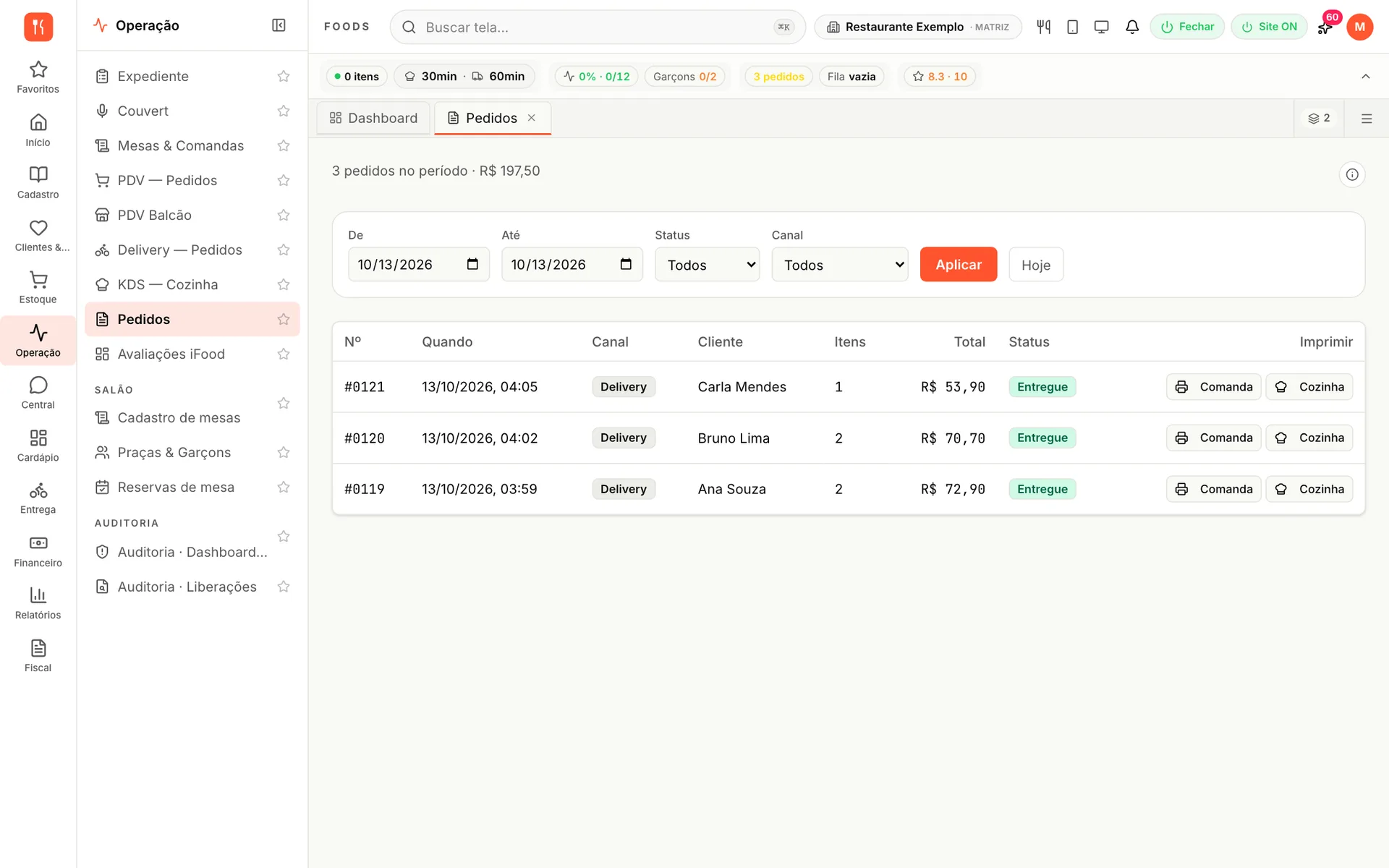
Task: Star the PDV Balcão item
Action: point(284,215)
